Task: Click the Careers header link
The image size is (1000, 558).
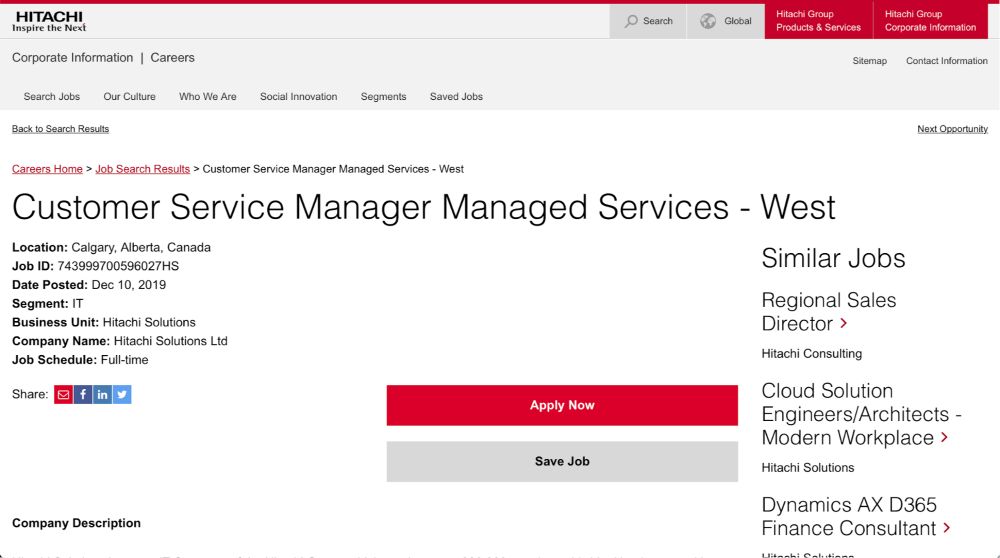Action: tap(172, 57)
